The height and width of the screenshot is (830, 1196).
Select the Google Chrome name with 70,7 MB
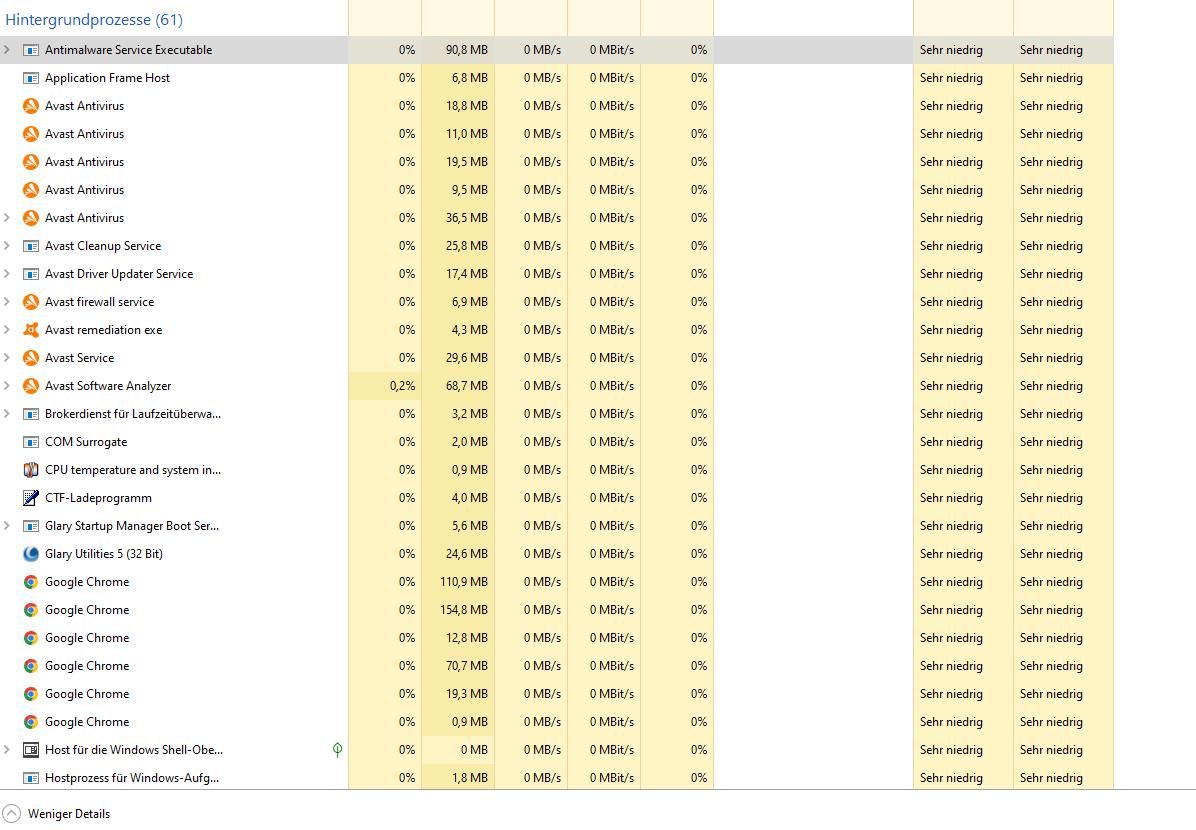coord(87,666)
